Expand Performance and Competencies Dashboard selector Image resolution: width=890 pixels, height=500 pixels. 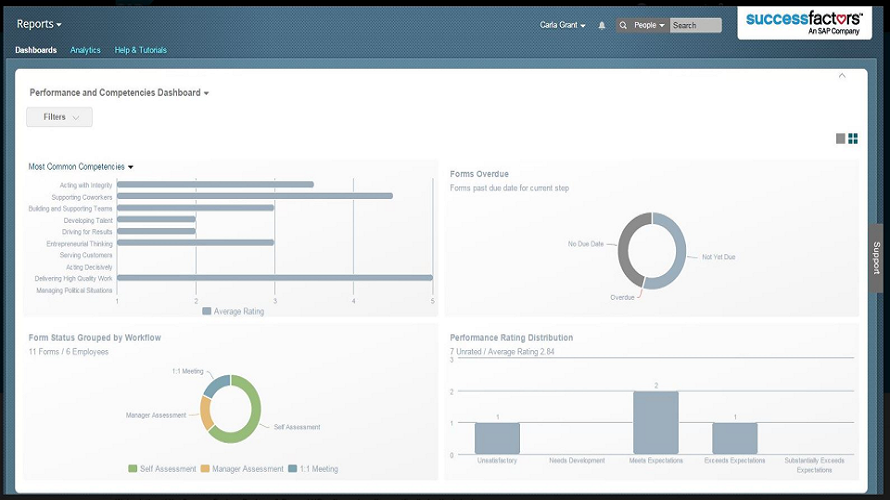click(x=119, y=93)
